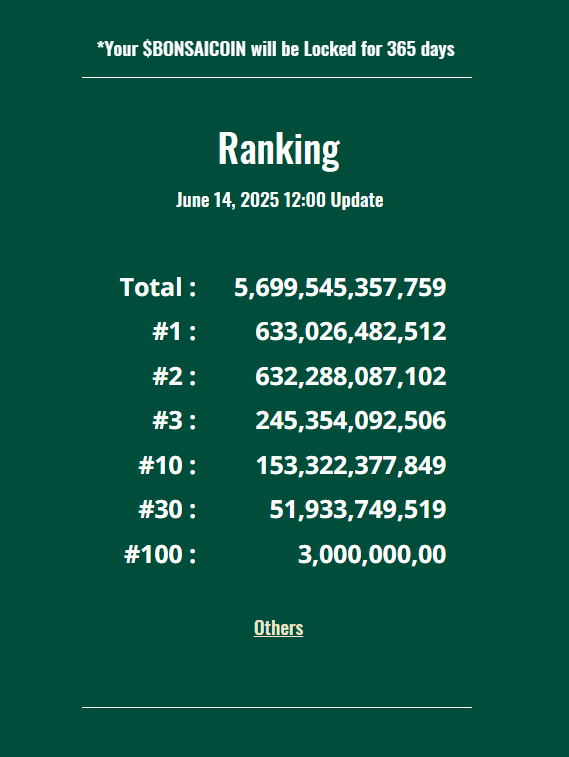Click the $BONSAICOIN locked for 365 days notice
The width and height of the screenshot is (569, 757).
pos(276,49)
